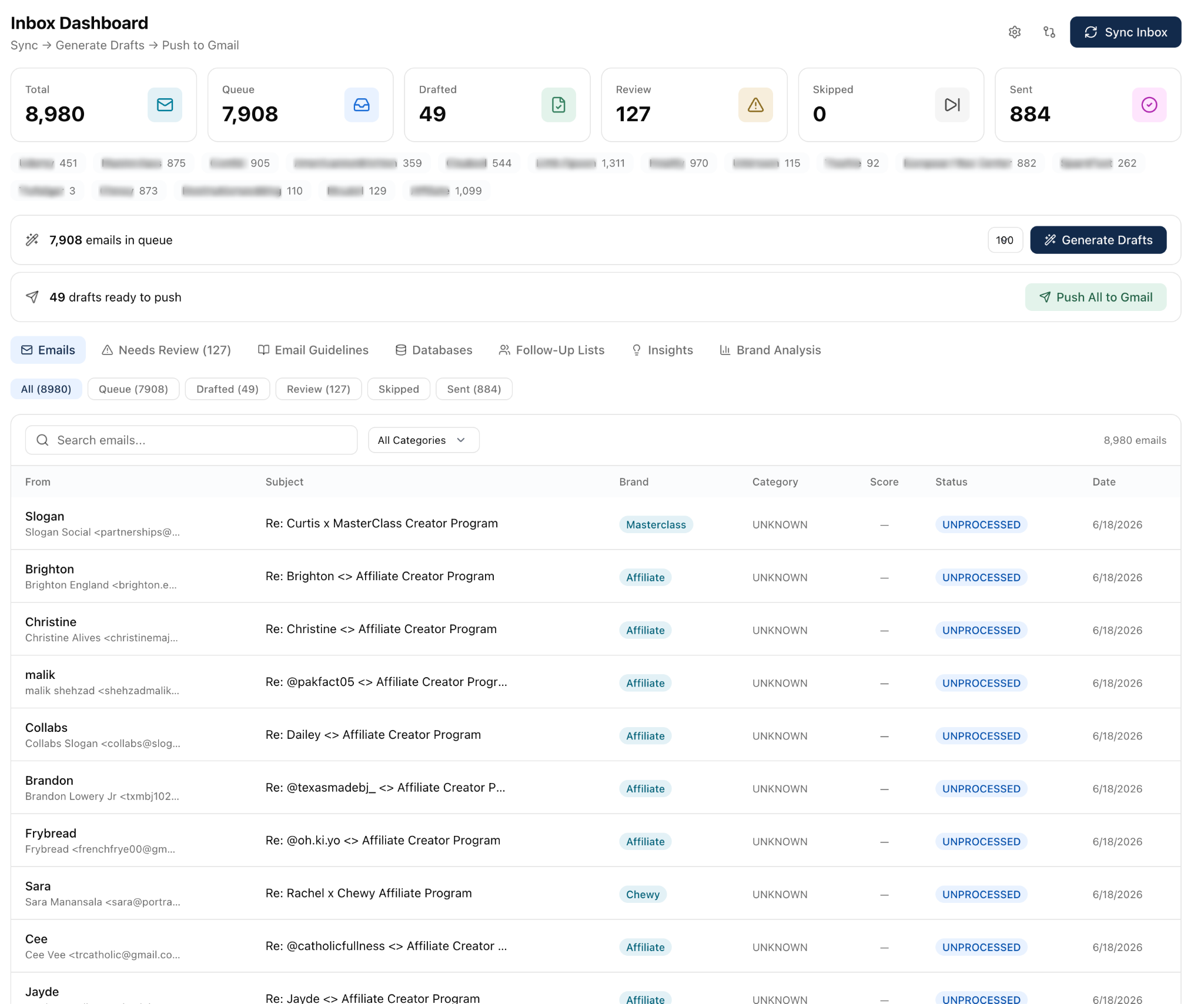Screen dimensions: 1204x1004
Task: Select the Skipped filter chip
Action: tap(399, 389)
